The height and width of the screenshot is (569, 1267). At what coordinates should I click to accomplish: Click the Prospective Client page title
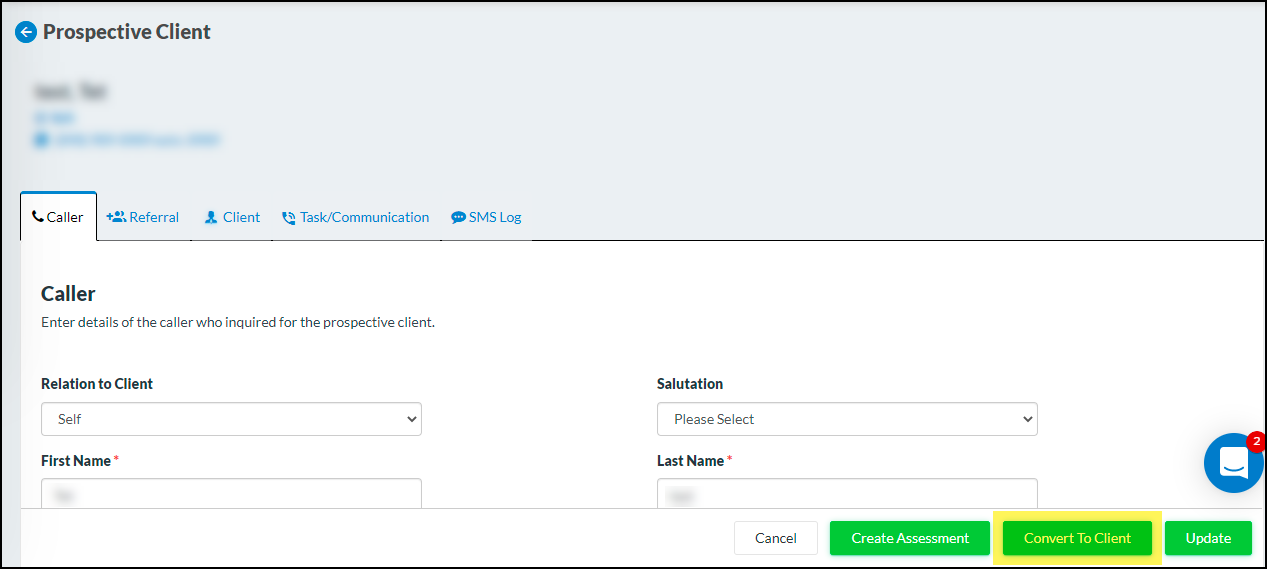click(x=127, y=32)
